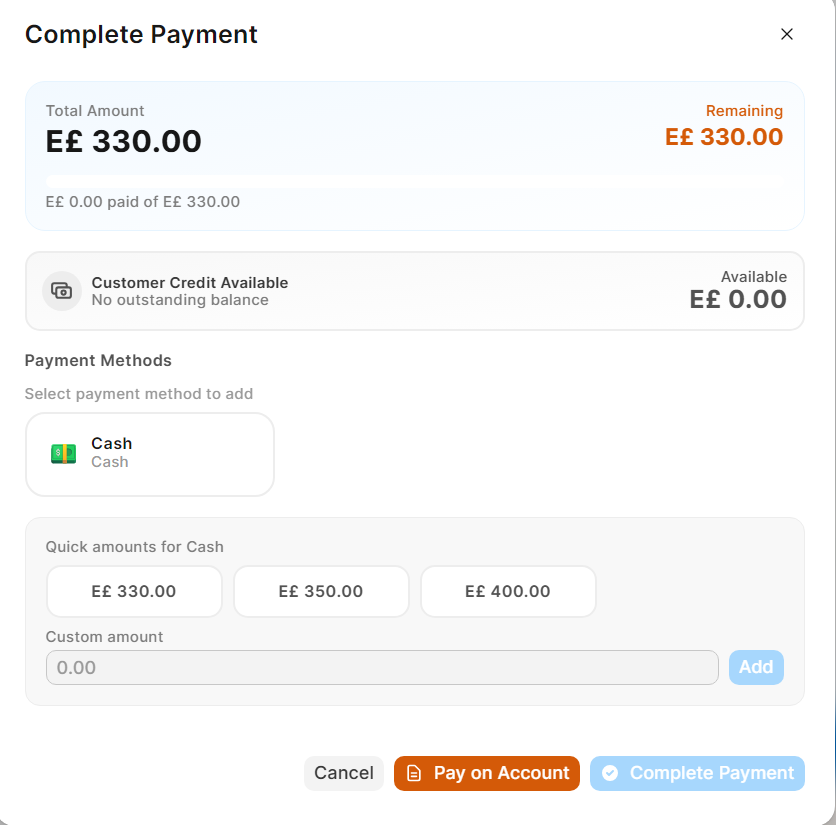Click the green cash banknote icon

(x=63, y=453)
